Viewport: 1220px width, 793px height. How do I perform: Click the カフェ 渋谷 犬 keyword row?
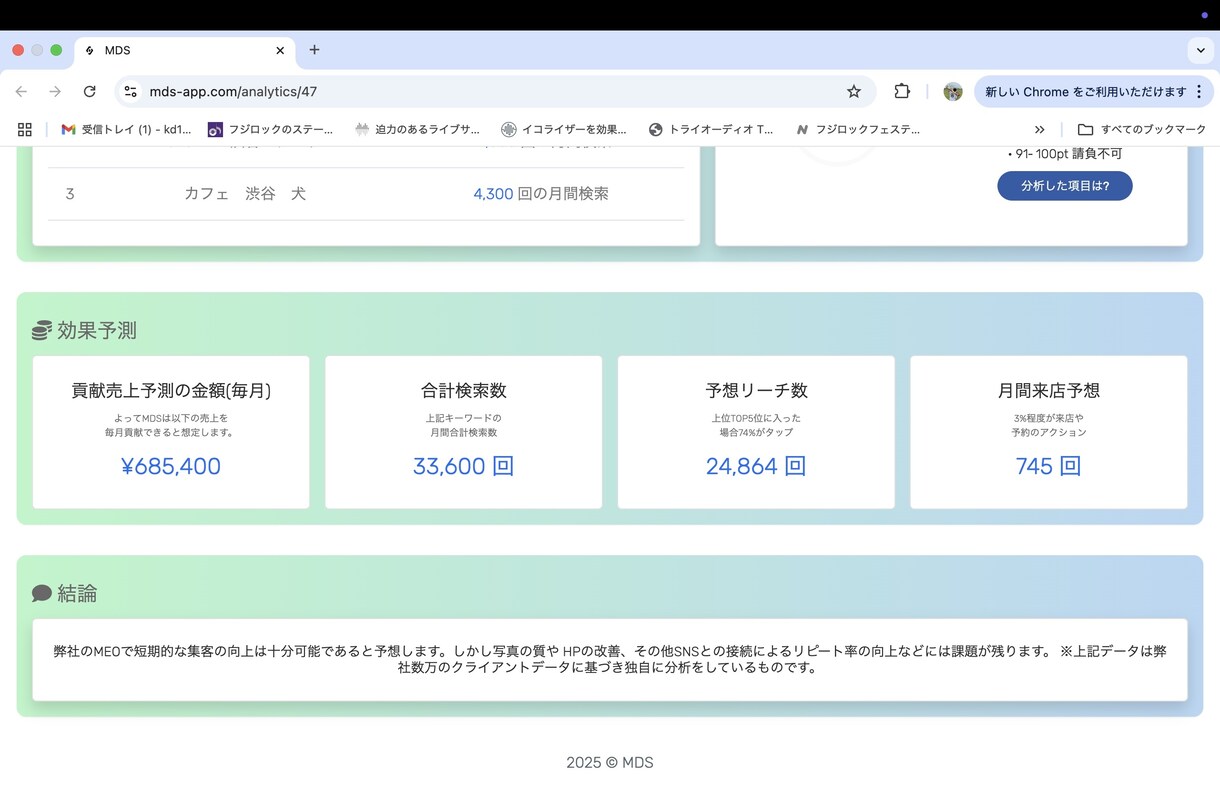tap(366, 194)
